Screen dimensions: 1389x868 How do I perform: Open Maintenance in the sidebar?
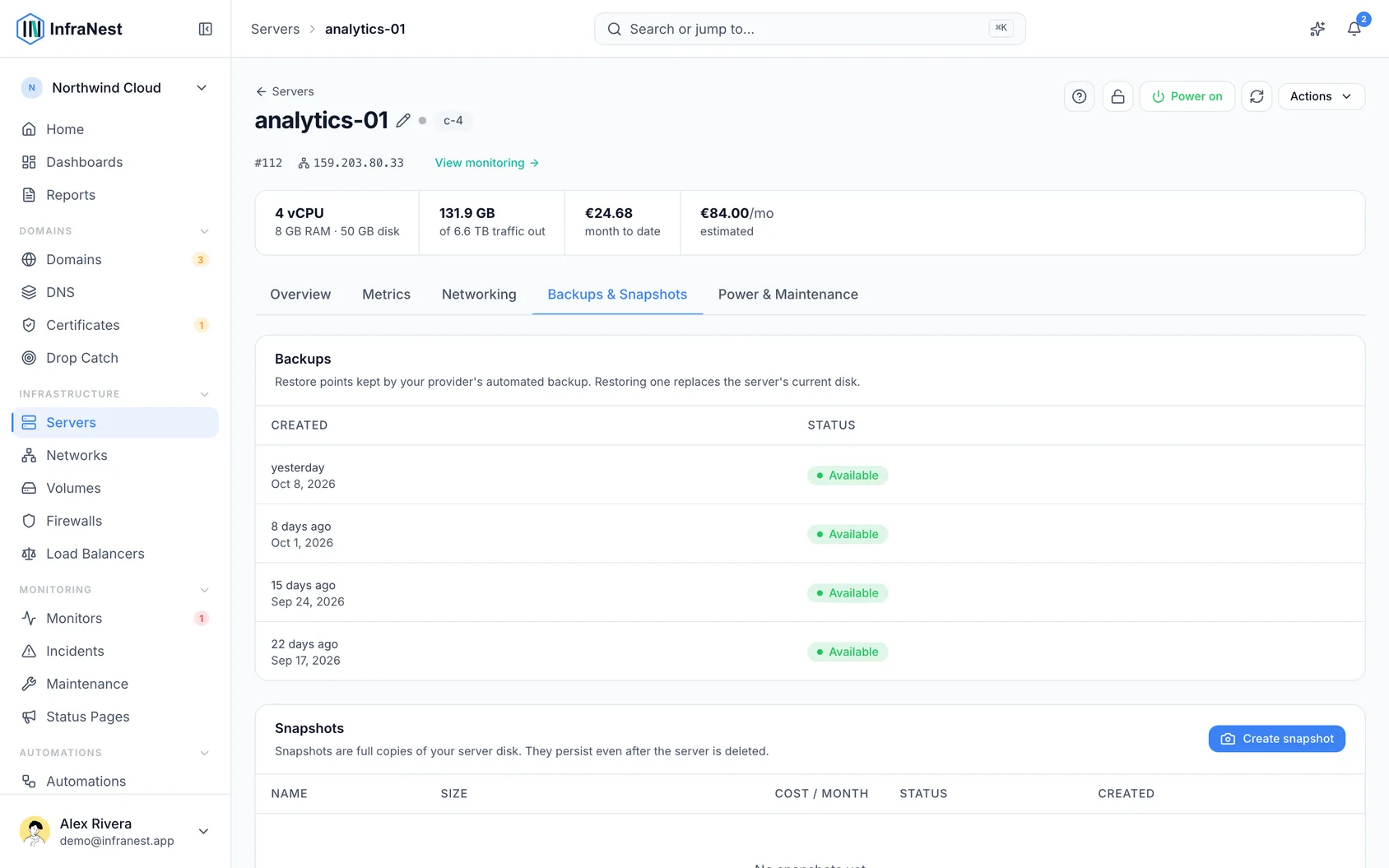click(115, 684)
